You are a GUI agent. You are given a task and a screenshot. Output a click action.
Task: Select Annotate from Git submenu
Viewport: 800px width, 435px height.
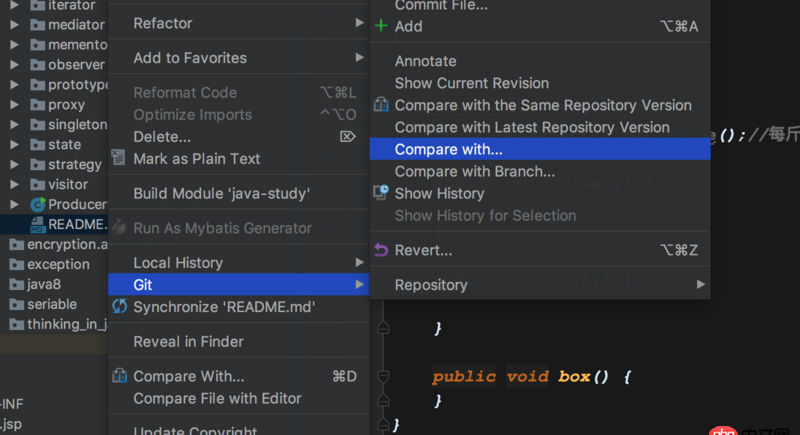pyautogui.click(x=425, y=61)
